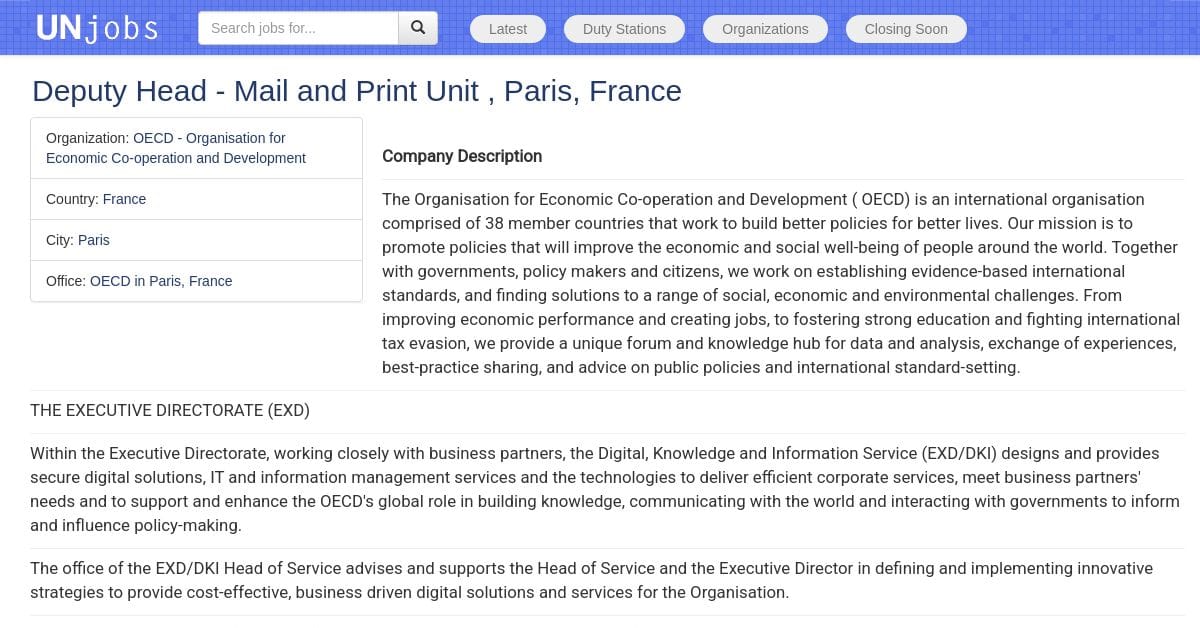Open the UNjobs home logo
This screenshot has height=628, width=1200.
coord(97,28)
